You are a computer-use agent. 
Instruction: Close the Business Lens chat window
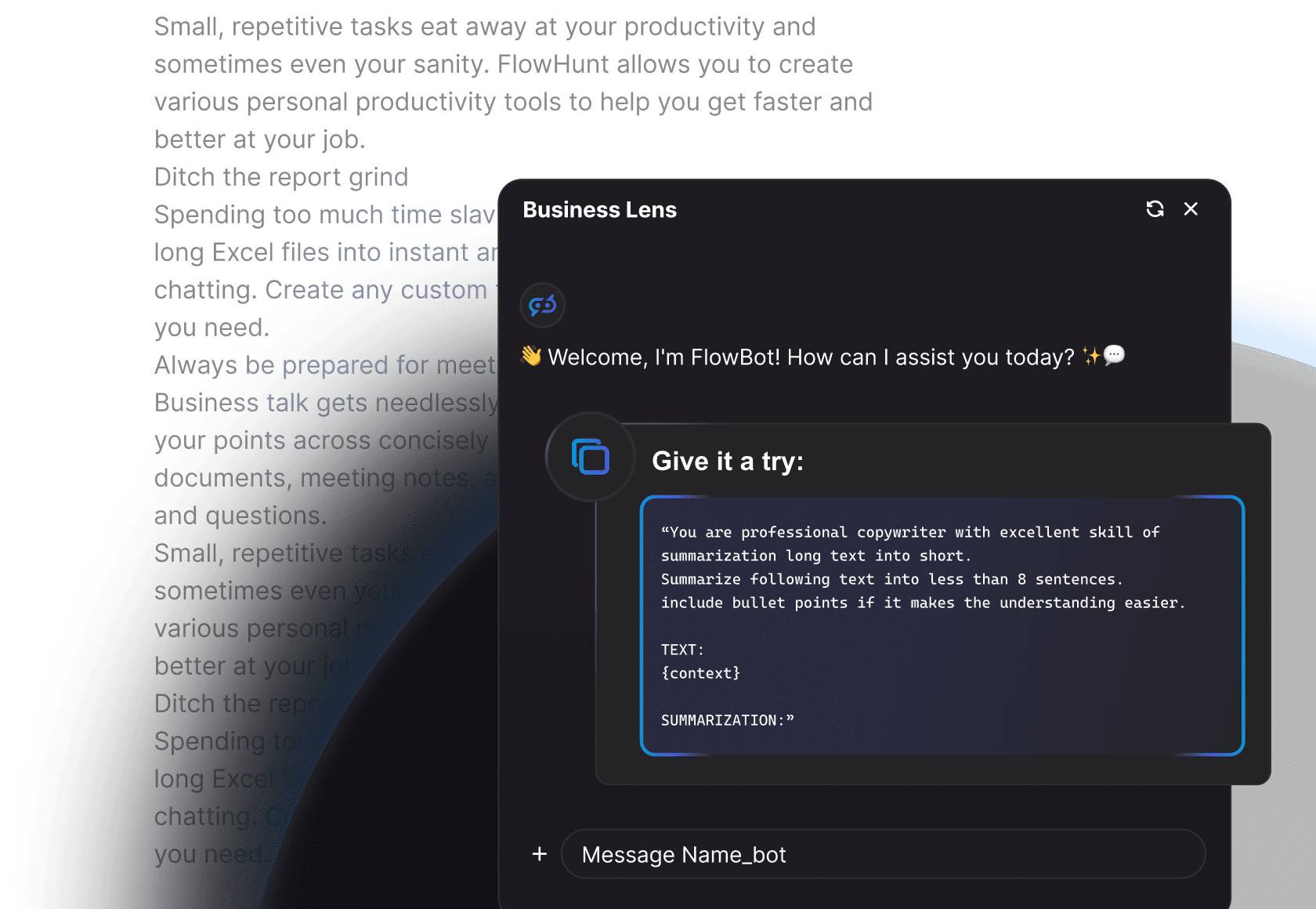tap(1191, 209)
